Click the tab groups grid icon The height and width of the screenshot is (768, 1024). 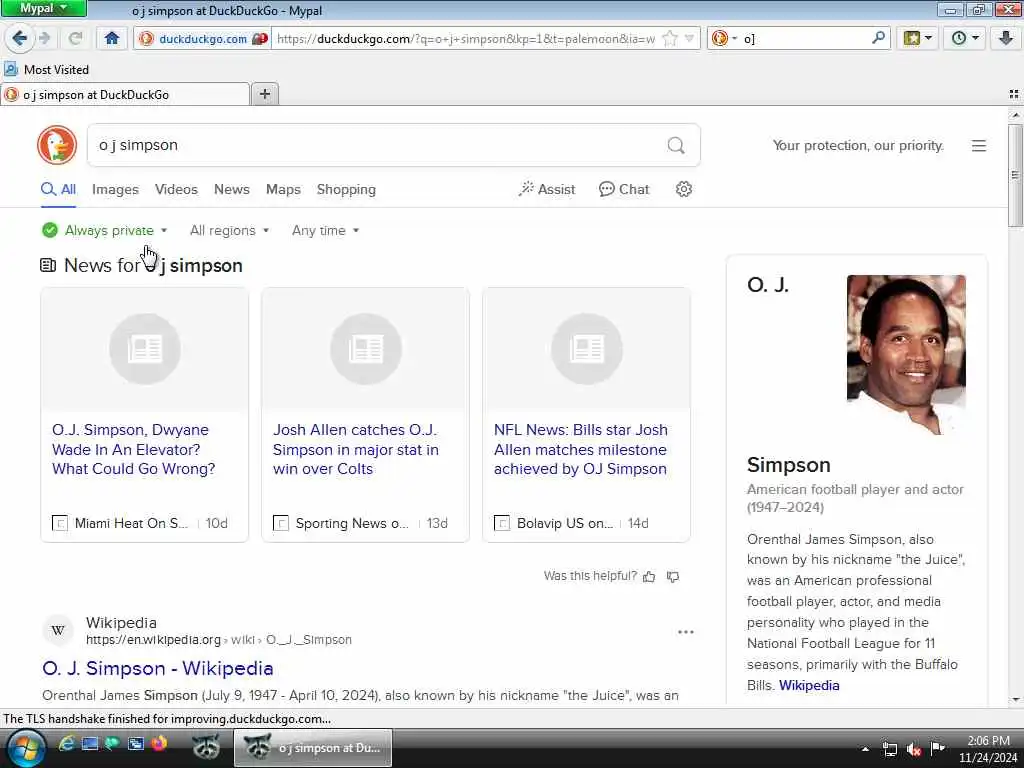[x=1014, y=95]
